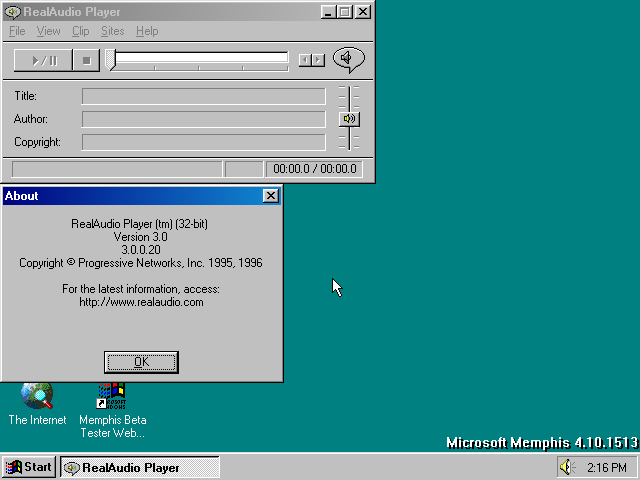Click RealAudio Player taskbar button

pyautogui.click(x=140, y=467)
